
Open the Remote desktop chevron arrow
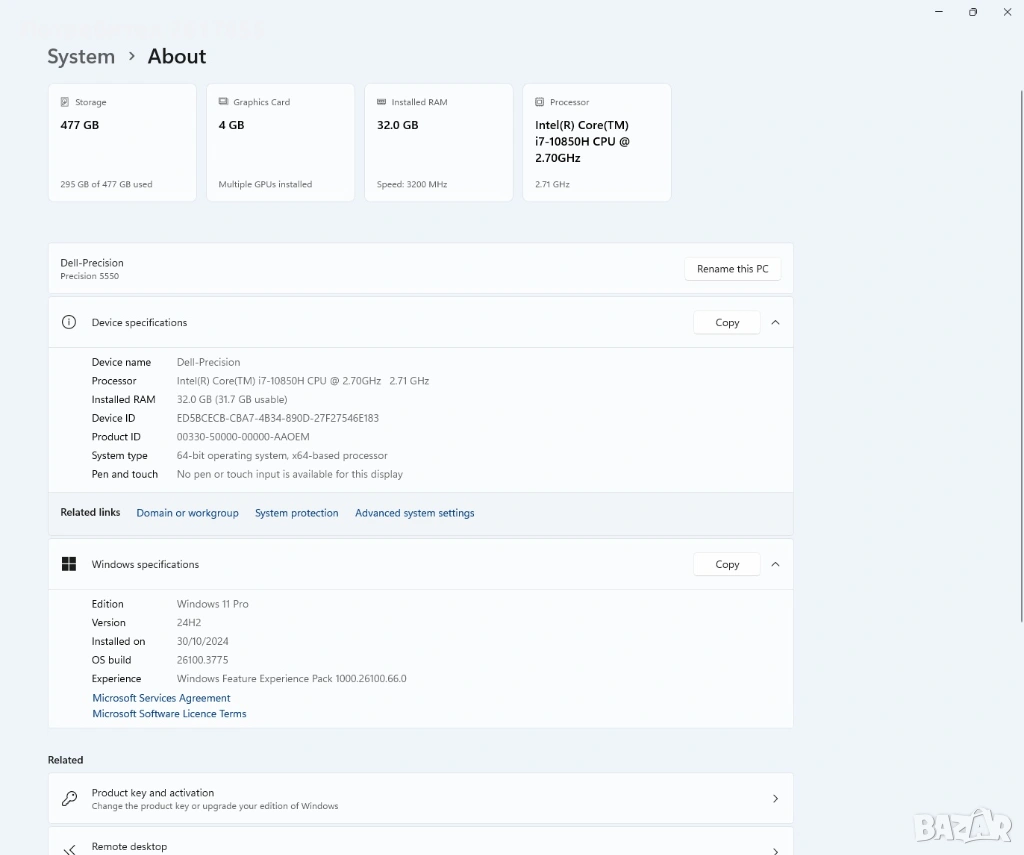(775, 850)
